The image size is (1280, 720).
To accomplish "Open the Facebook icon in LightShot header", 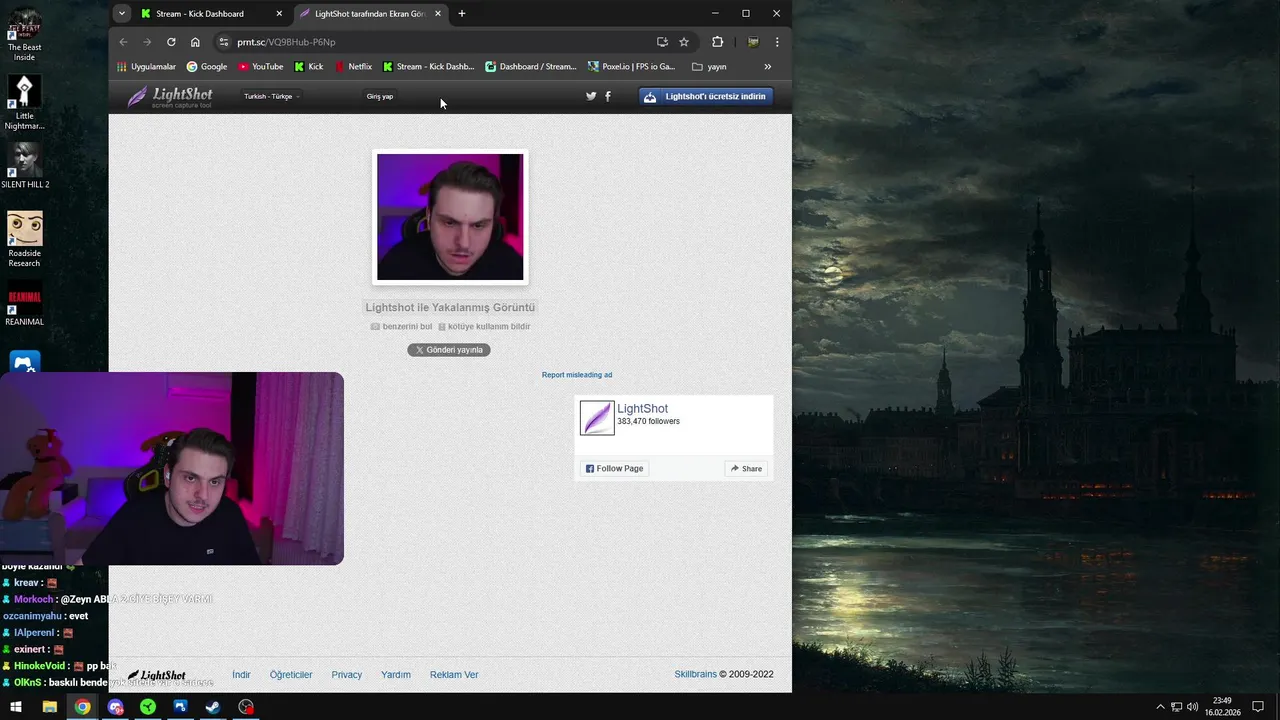I will click(608, 97).
